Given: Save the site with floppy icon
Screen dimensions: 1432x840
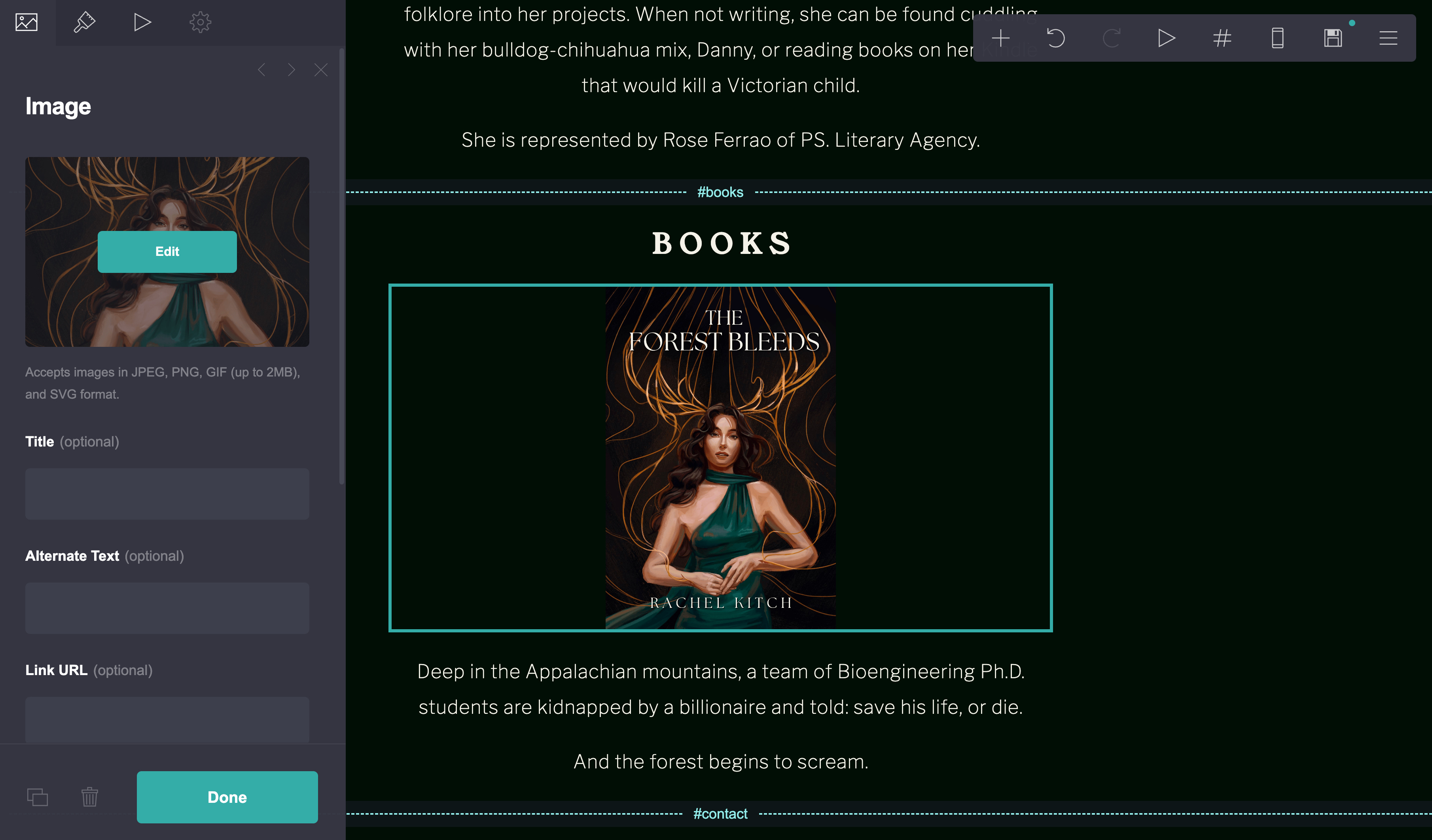Looking at the screenshot, I should point(1333,38).
